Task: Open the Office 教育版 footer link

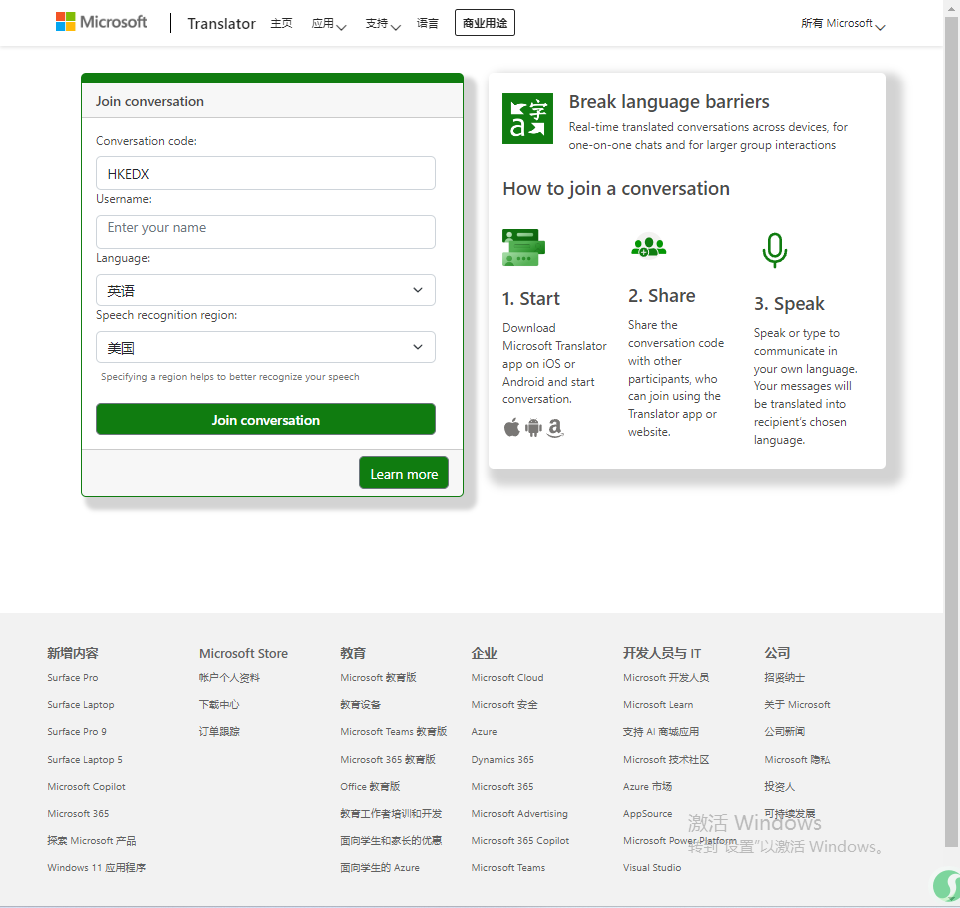Action: [x=370, y=786]
